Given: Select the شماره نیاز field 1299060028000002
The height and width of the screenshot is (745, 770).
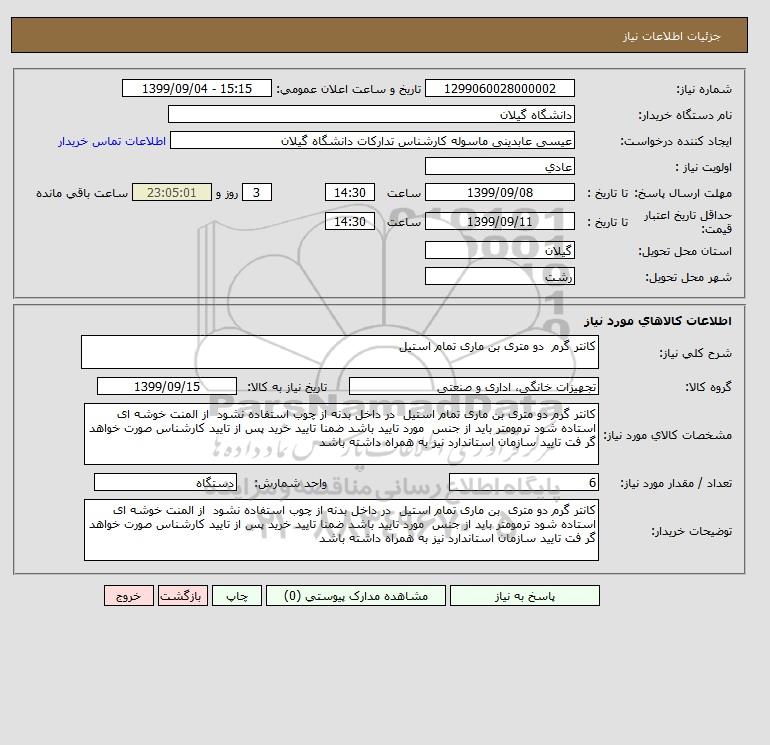Looking at the screenshot, I should tap(500, 88).
